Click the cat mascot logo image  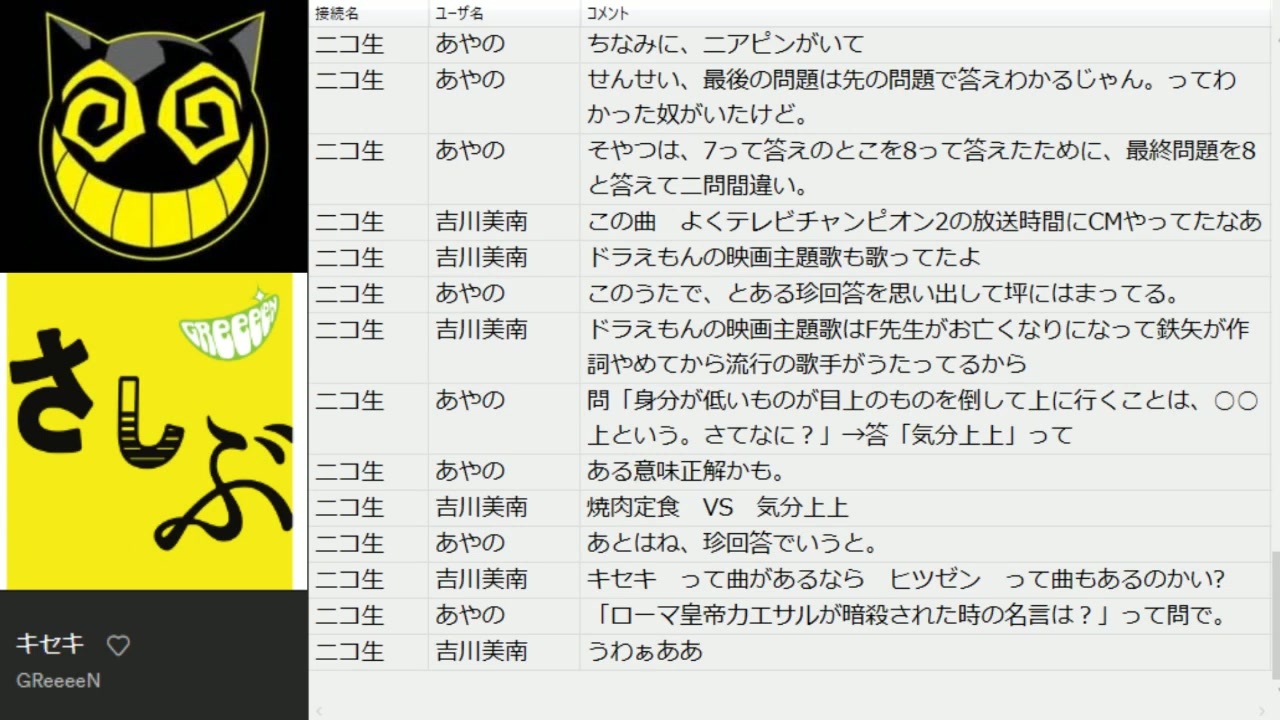click(x=154, y=134)
